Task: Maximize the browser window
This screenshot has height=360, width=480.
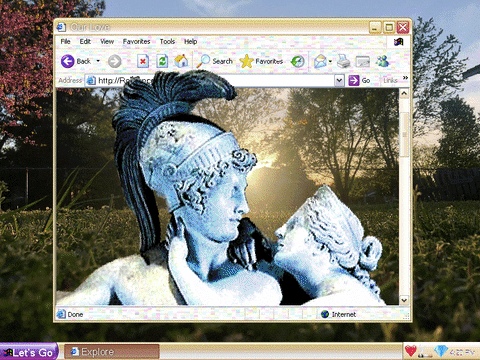Action: point(389,27)
